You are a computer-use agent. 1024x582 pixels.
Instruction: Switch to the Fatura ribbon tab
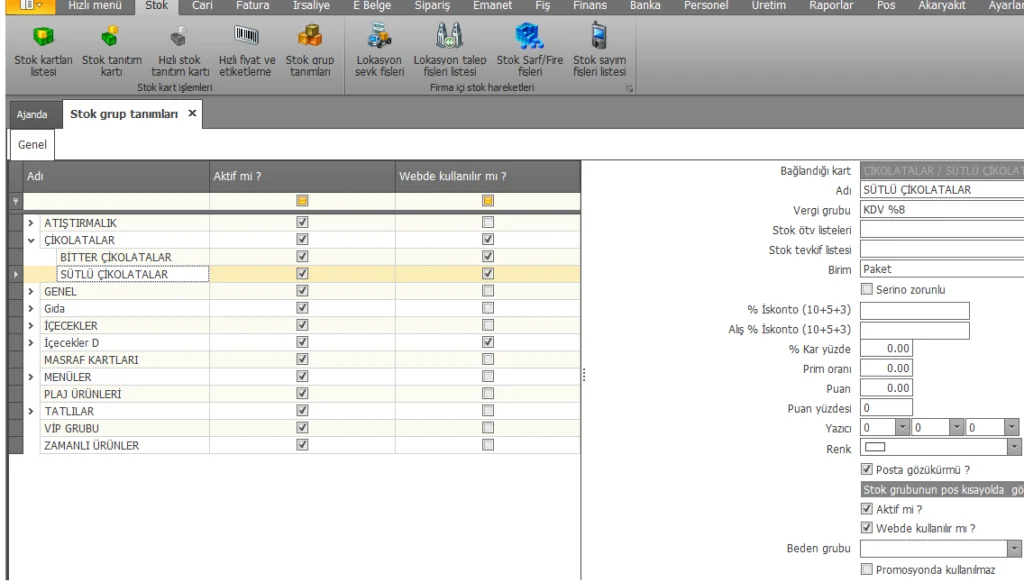click(253, 6)
